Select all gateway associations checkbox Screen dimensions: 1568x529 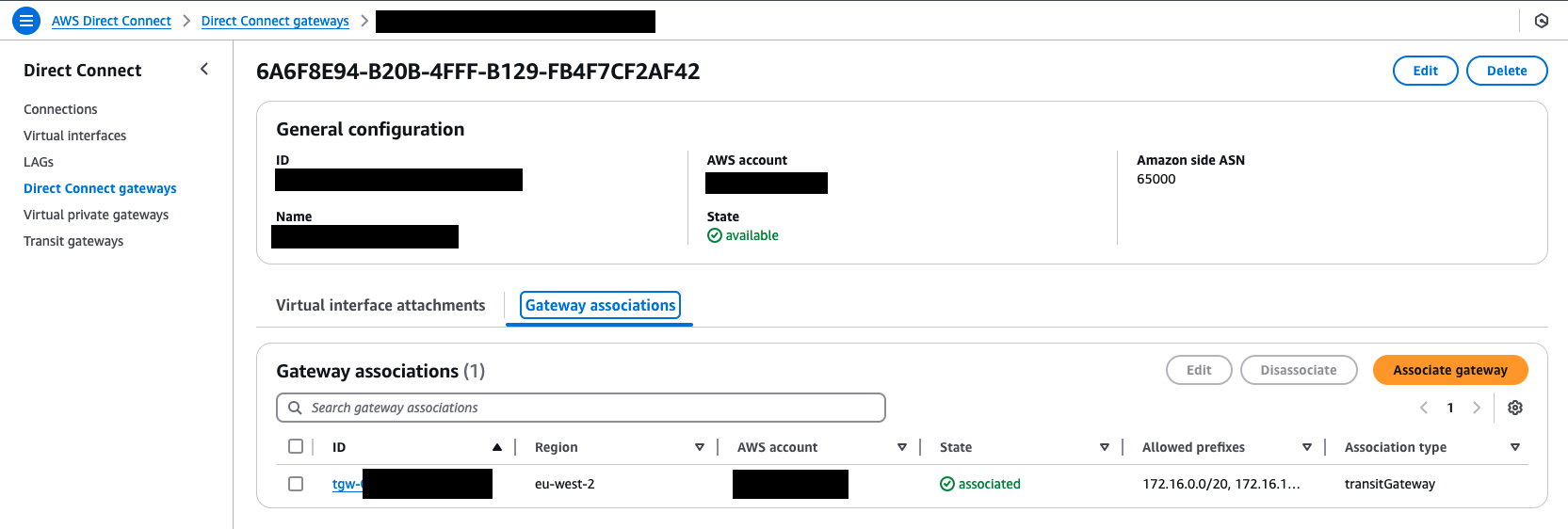[296, 446]
